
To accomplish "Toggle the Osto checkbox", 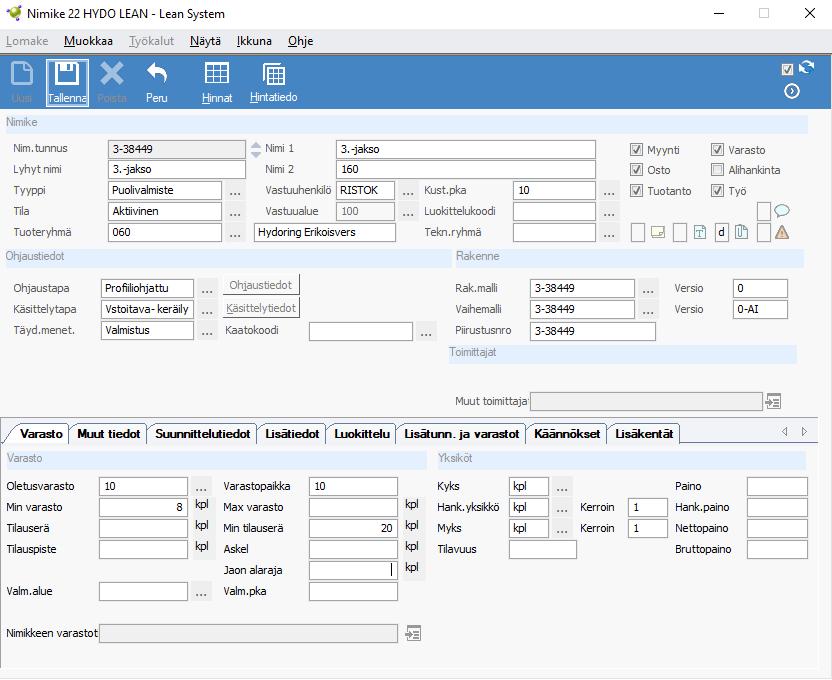I will (636, 170).
